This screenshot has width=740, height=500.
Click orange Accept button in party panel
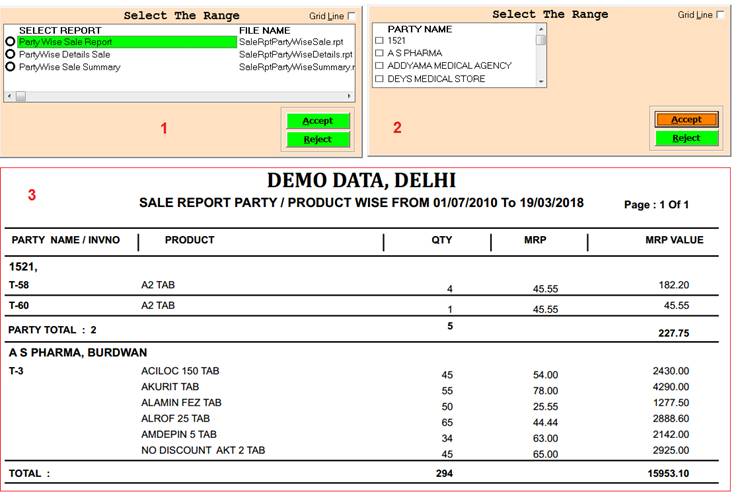(x=686, y=119)
